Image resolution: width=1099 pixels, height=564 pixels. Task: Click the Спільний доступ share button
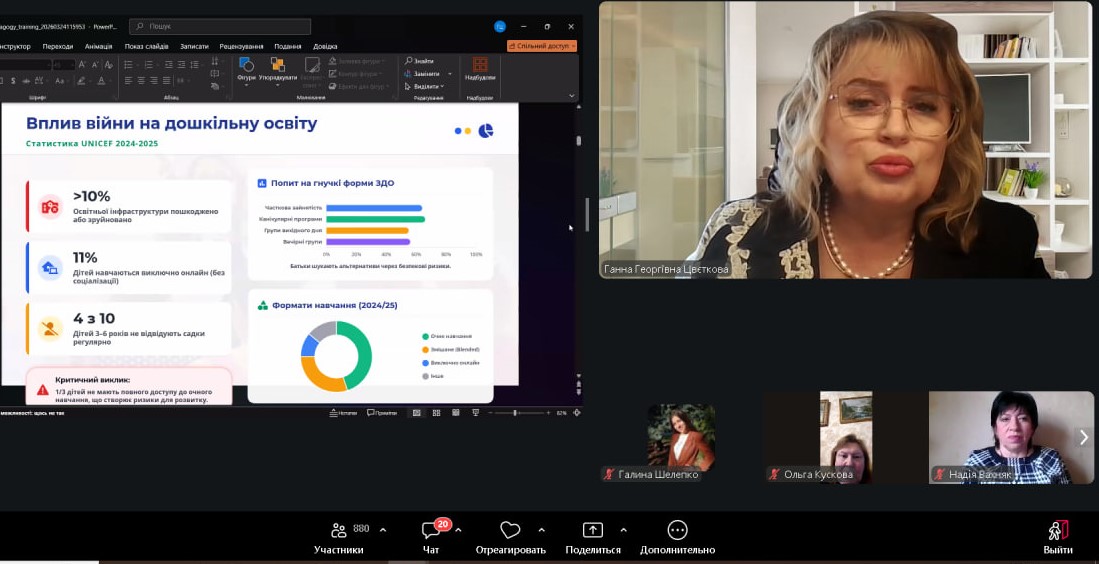point(541,46)
